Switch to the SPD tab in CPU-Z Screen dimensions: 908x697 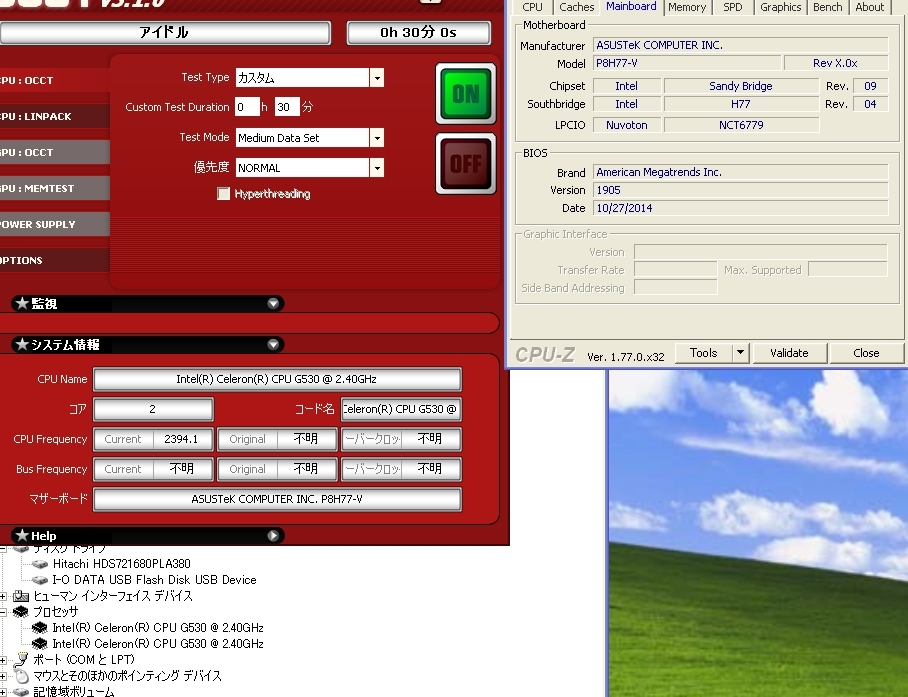point(733,7)
